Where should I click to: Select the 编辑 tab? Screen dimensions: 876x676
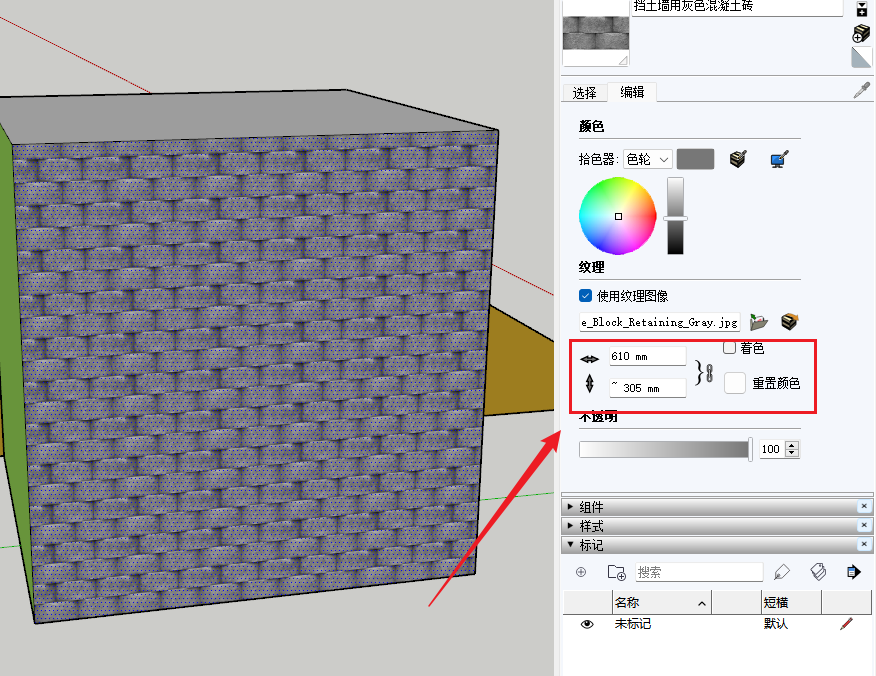632,92
